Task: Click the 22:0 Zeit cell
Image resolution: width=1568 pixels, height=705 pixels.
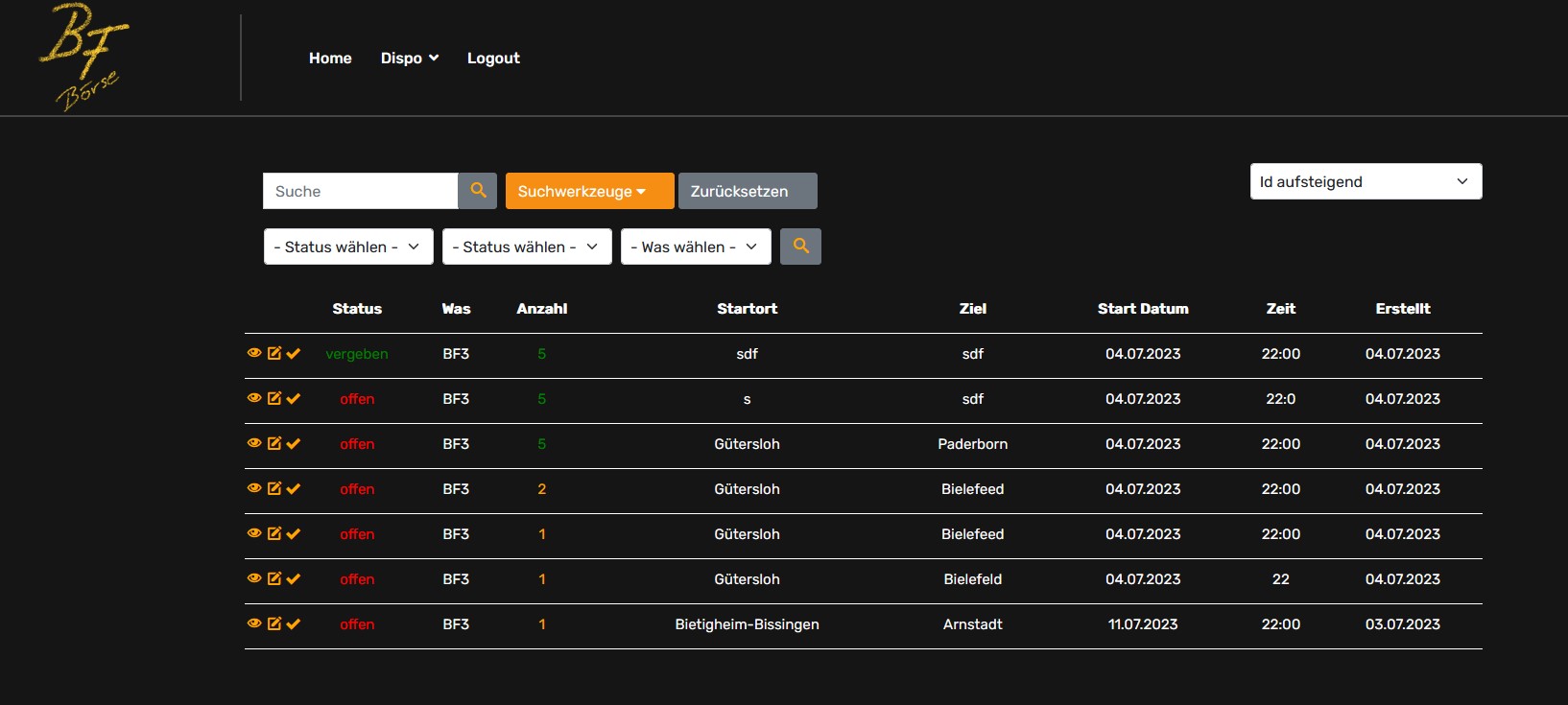Action: click(x=1281, y=399)
